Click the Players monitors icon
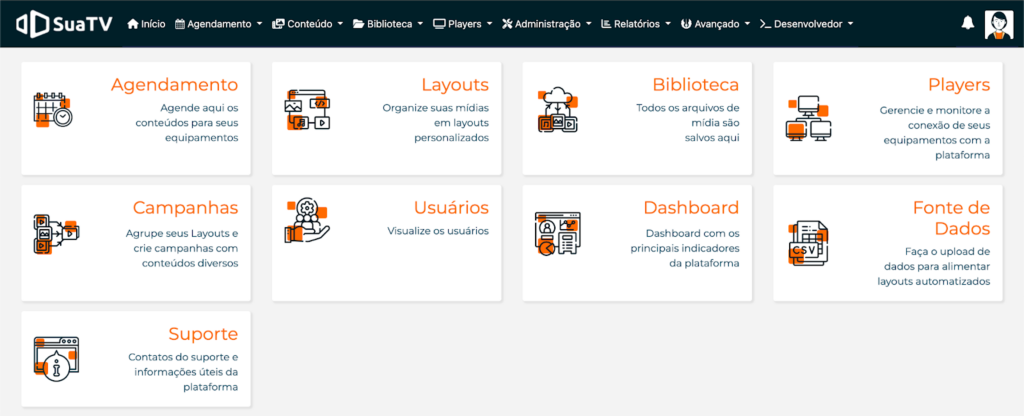This screenshot has width=1024, height=416. coord(808,118)
